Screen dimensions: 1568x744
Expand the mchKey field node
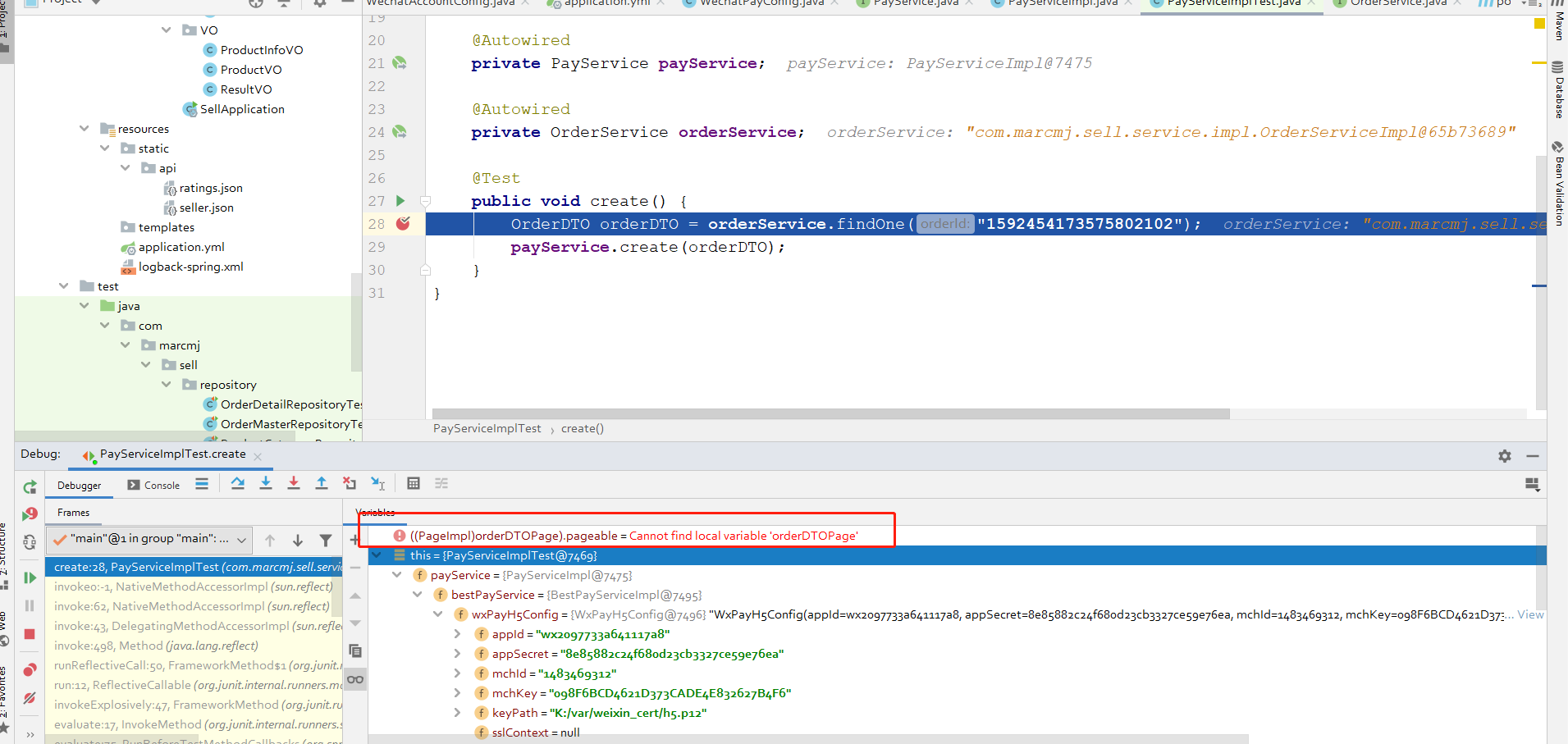point(457,693)
